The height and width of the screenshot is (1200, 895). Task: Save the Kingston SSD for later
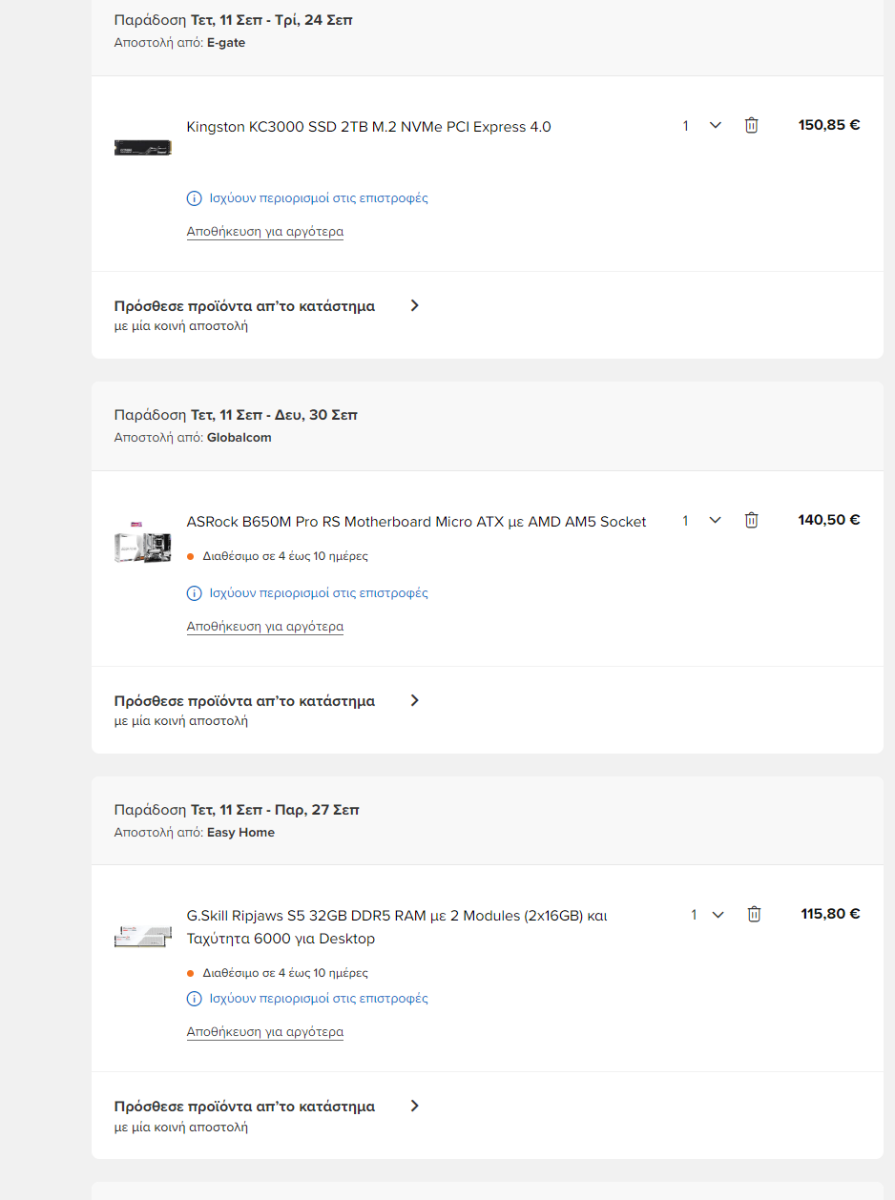tap(265, 232)
